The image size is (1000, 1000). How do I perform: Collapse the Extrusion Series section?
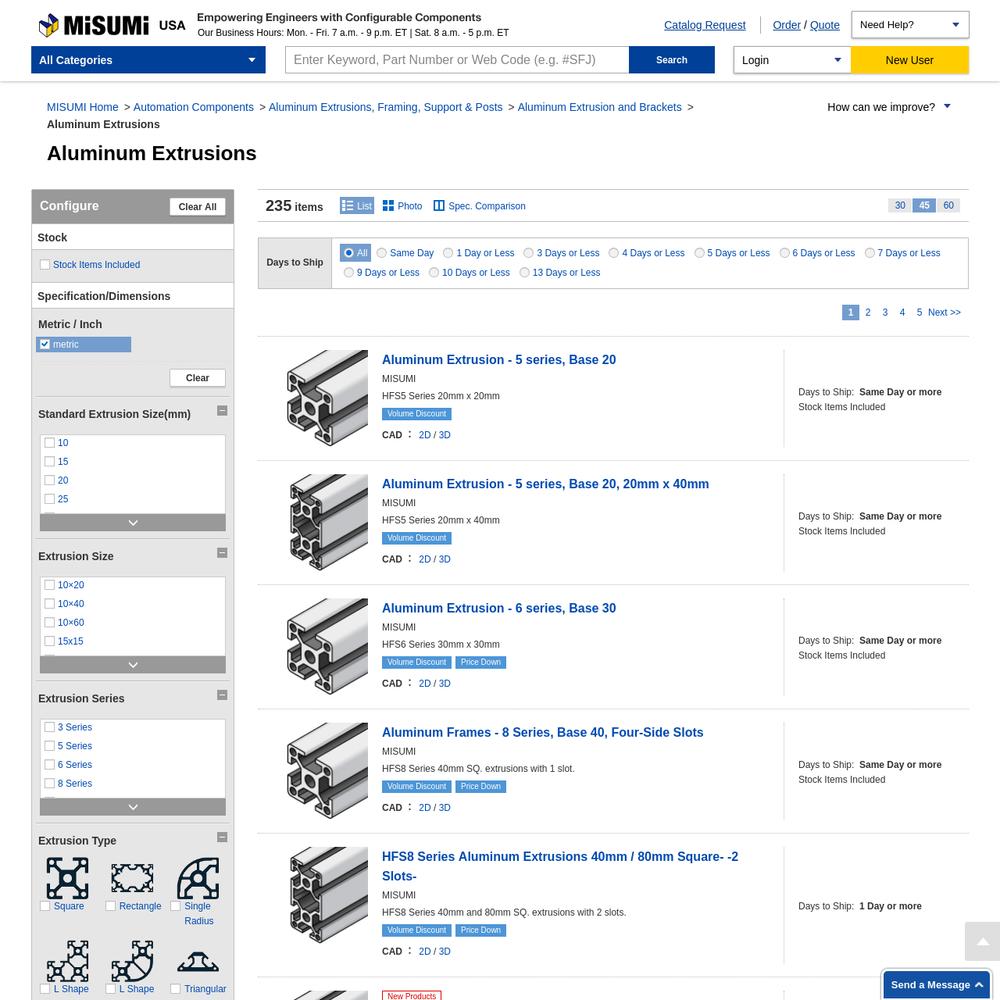click(x=222, y=695)
